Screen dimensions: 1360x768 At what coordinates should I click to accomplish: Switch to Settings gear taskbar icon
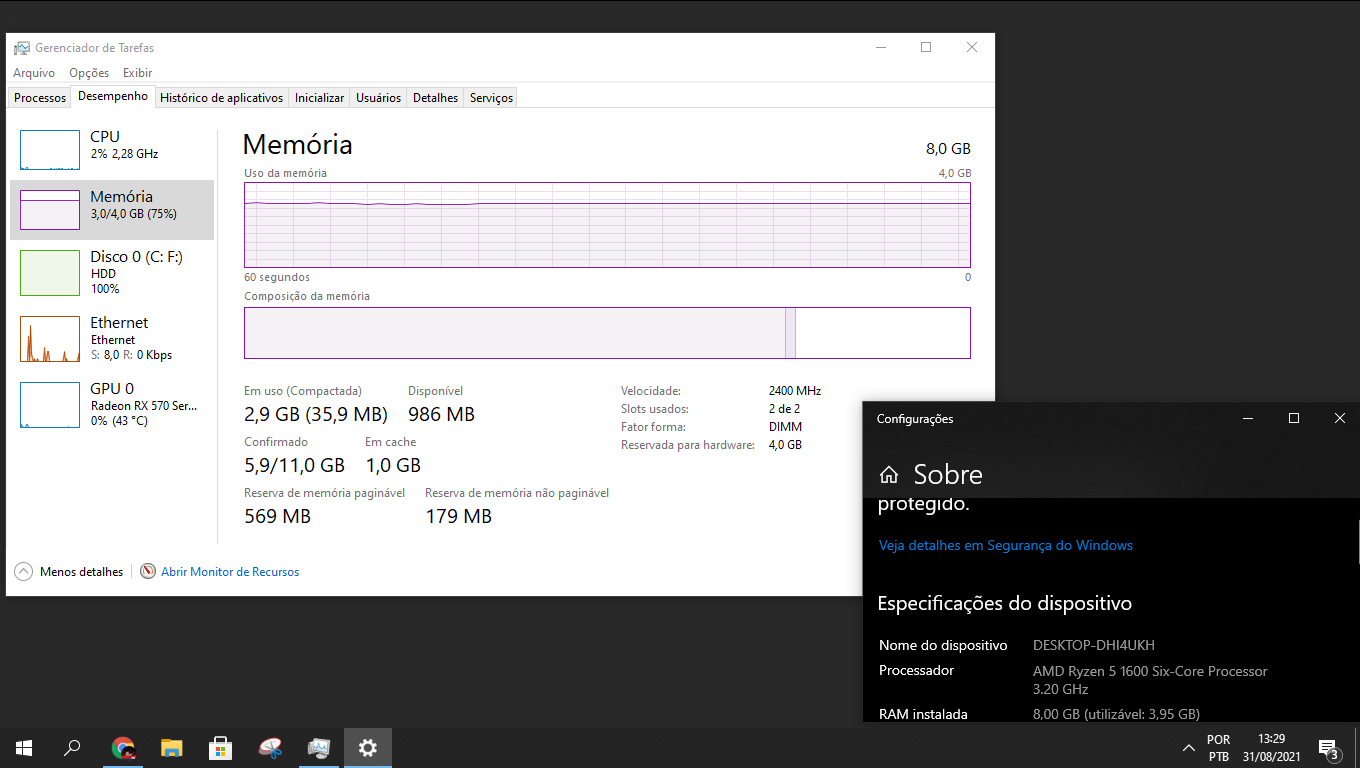point(368,748)
